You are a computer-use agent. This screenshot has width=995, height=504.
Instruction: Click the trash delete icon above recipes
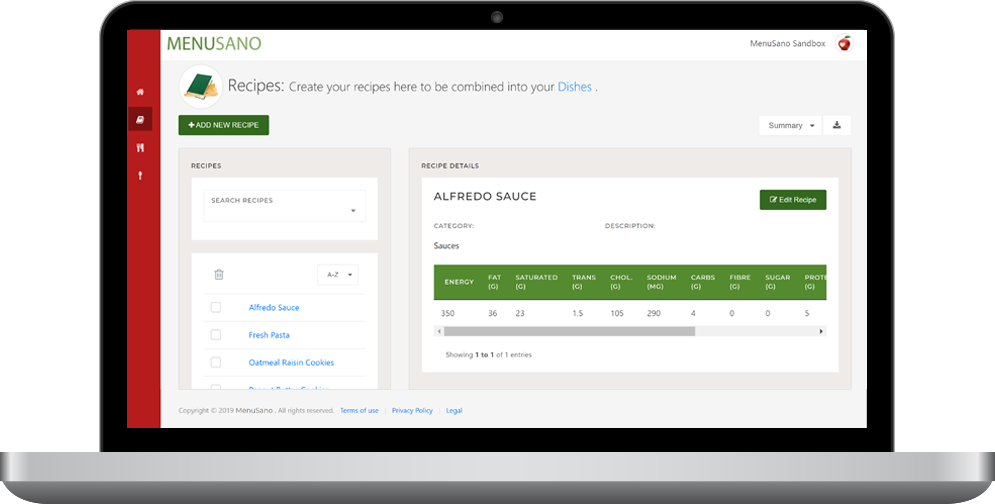click(219, 274)
